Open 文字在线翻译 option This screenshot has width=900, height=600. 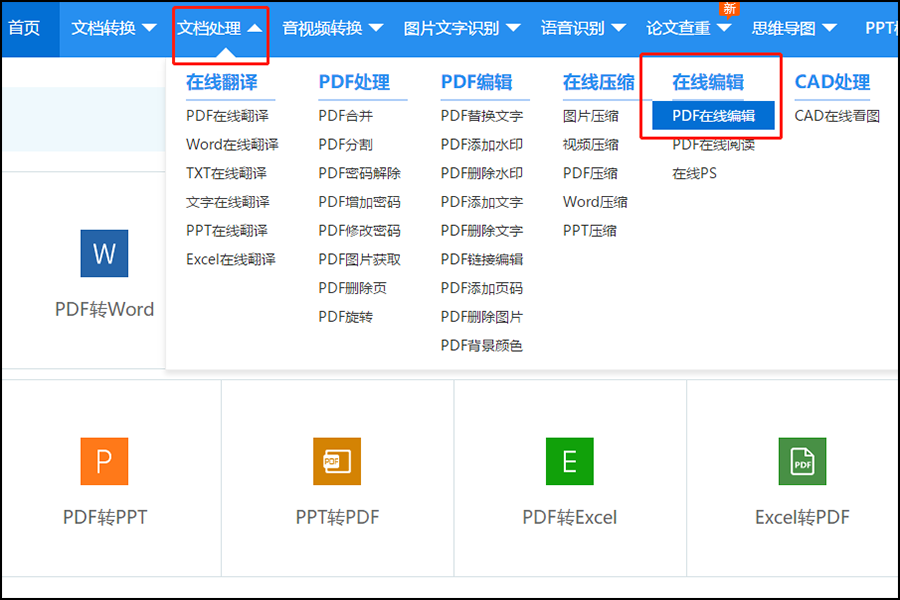pos(228,202)
